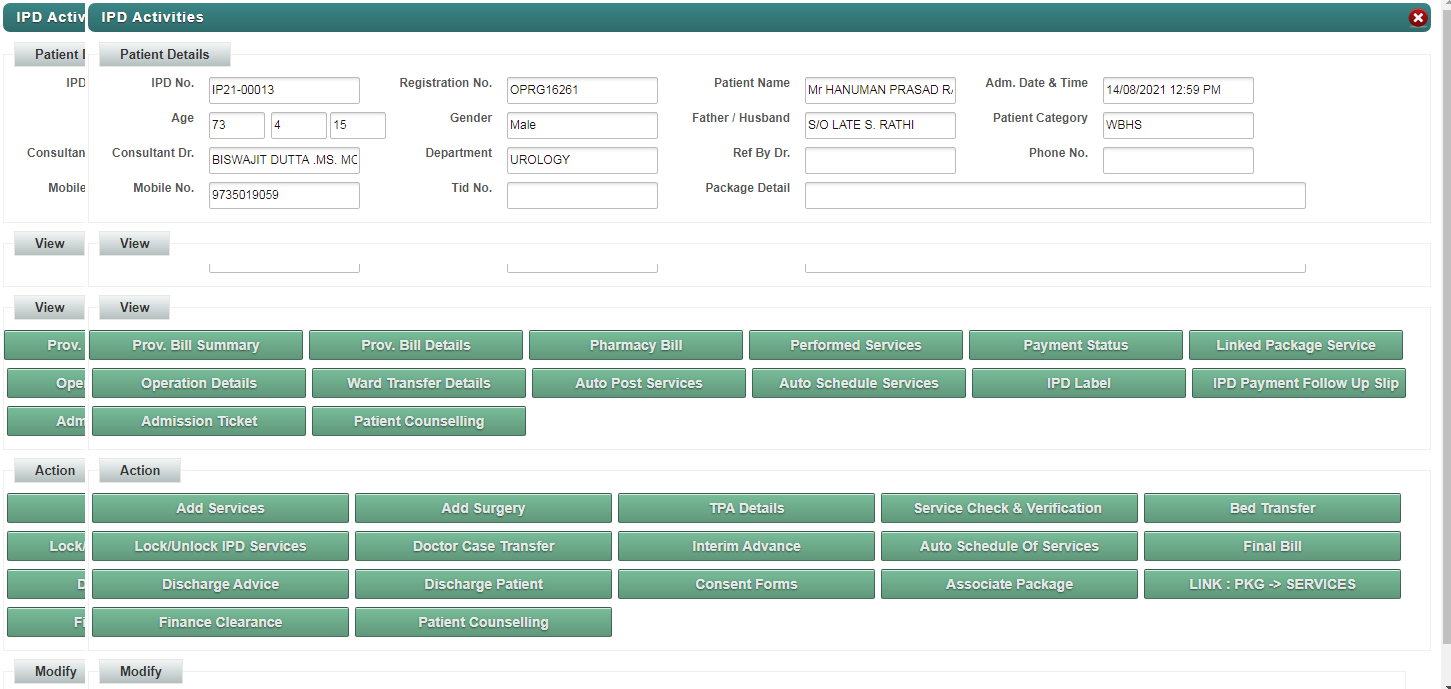Screen dimensions: 1451x689
Task: Close the IPD Activities dialog
Action: click(x=1417, y=17)
